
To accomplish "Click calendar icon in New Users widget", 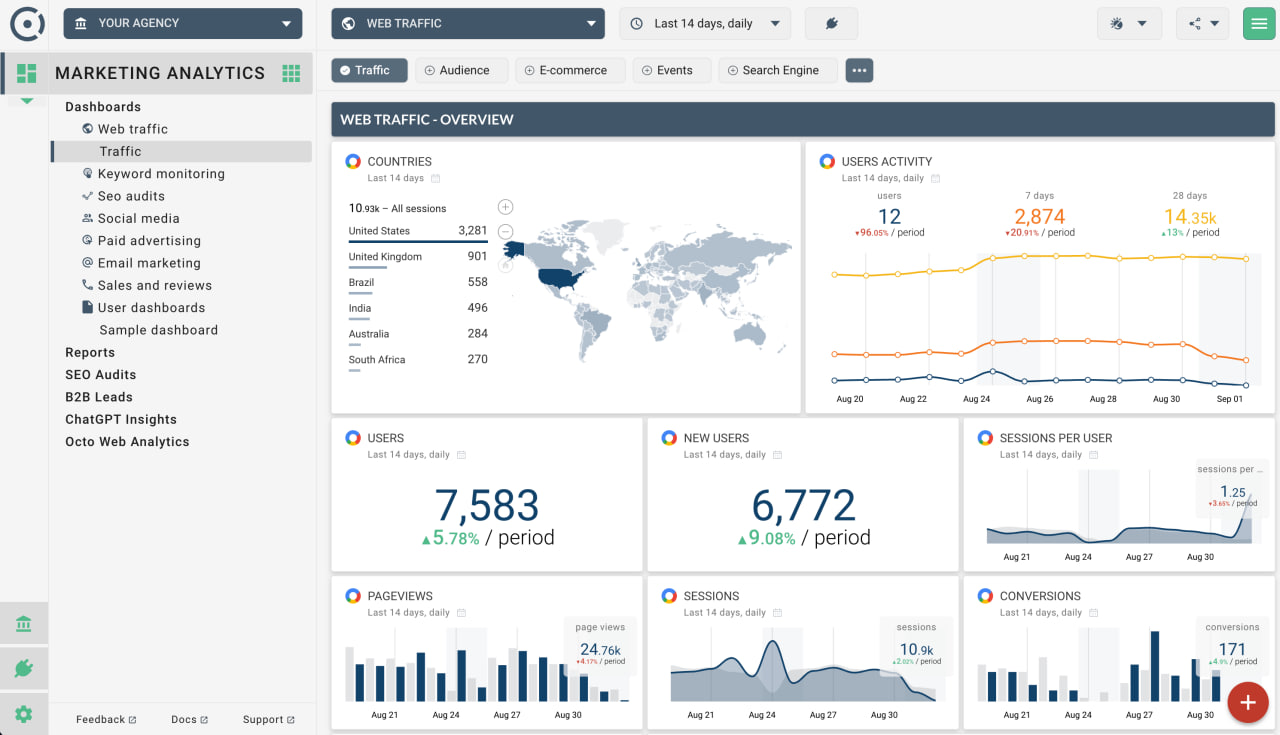I will [777, 455].
